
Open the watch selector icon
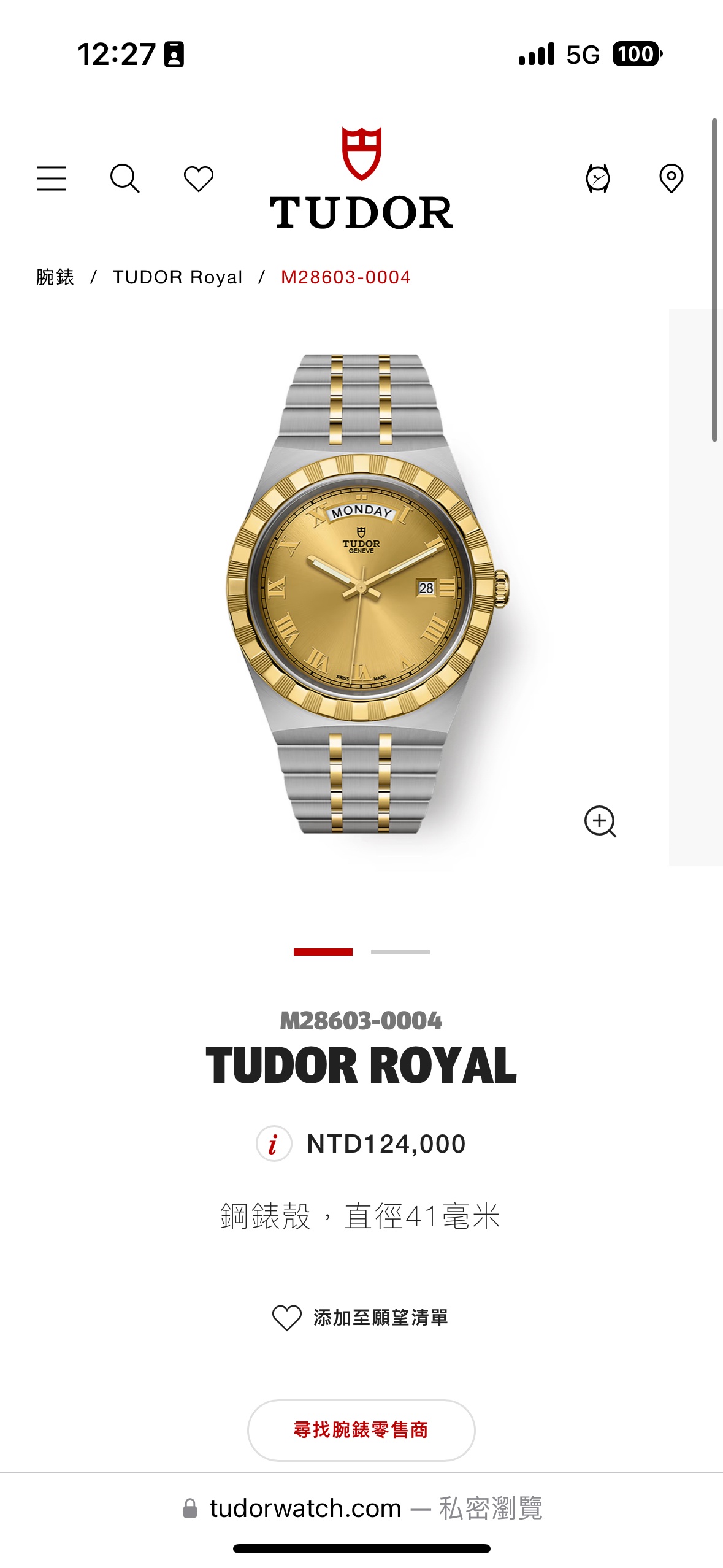point(598,179)
